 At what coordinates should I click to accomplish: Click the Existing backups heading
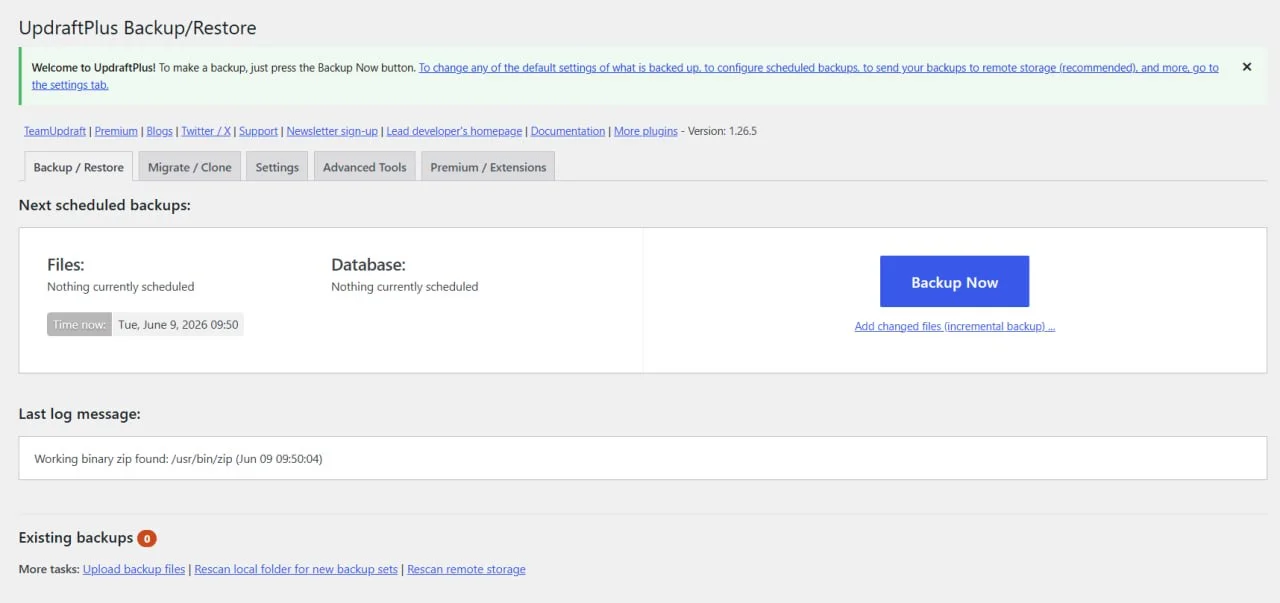tap(76, 538)
